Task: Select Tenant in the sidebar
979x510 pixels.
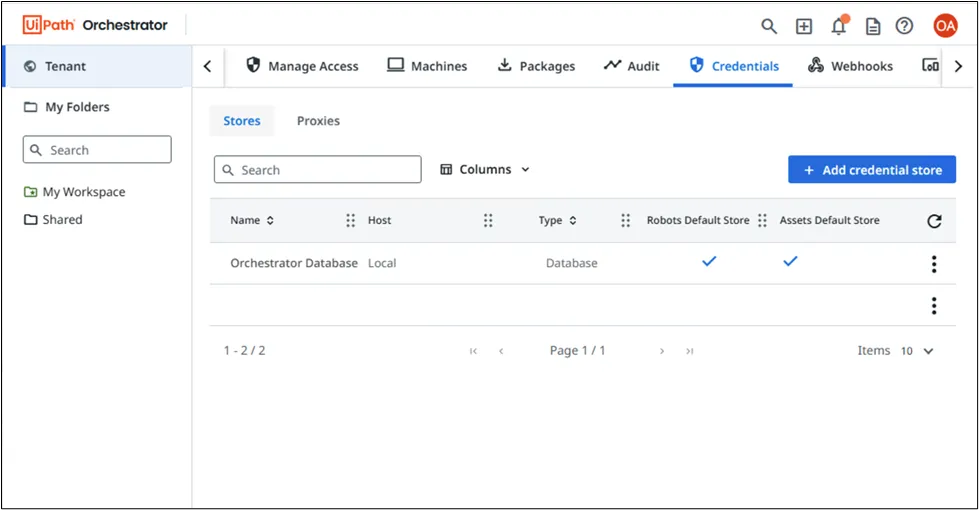Action: click(97, 66)
